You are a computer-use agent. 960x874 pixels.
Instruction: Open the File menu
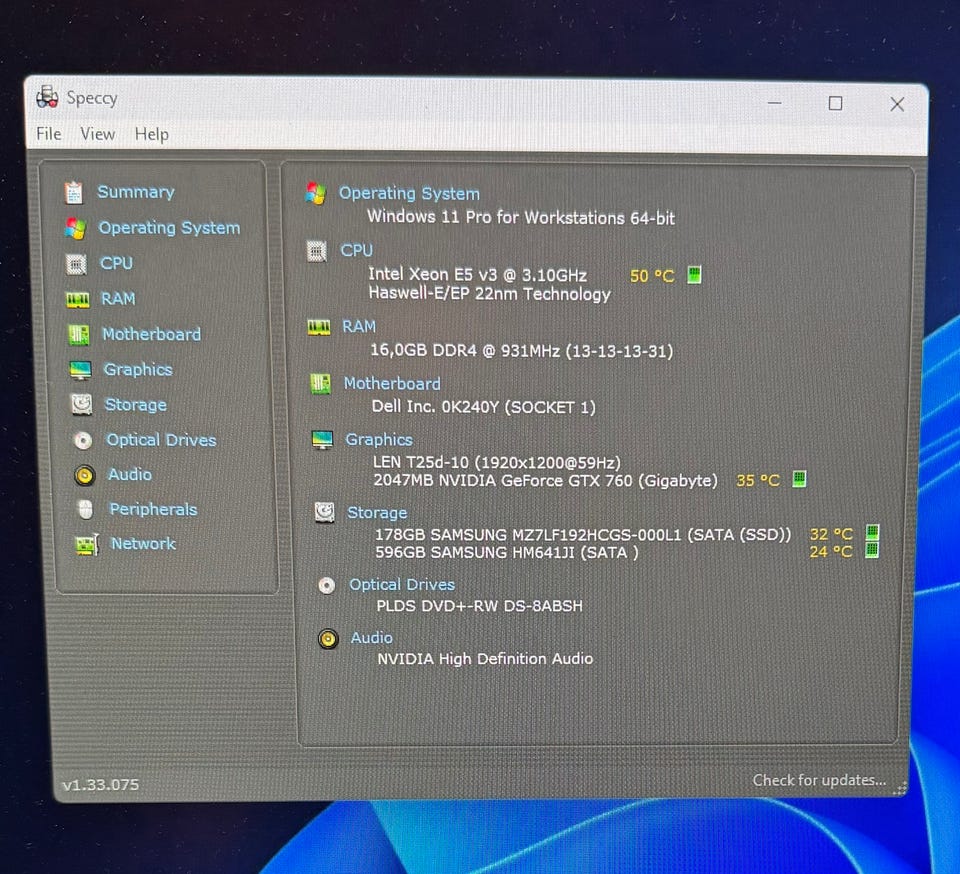point(48,134)
